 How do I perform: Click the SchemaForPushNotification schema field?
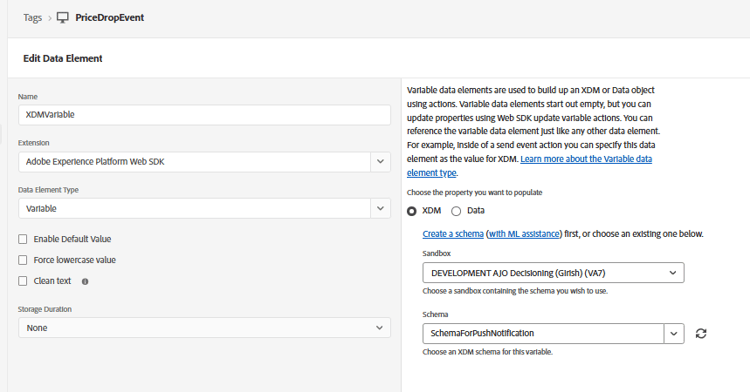(x=543, y=333)
